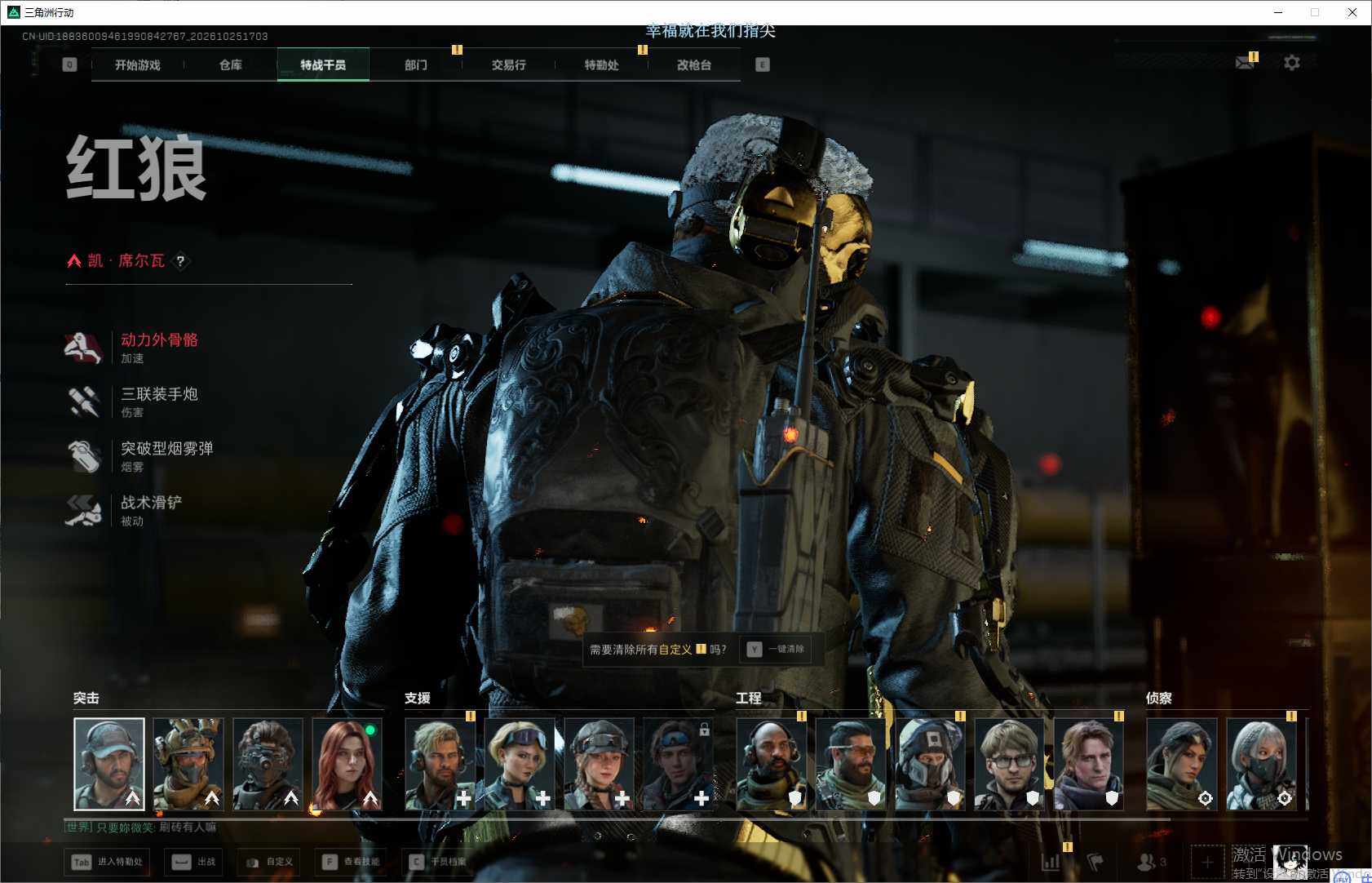Open the 自定义 customize button

point(269,862)
